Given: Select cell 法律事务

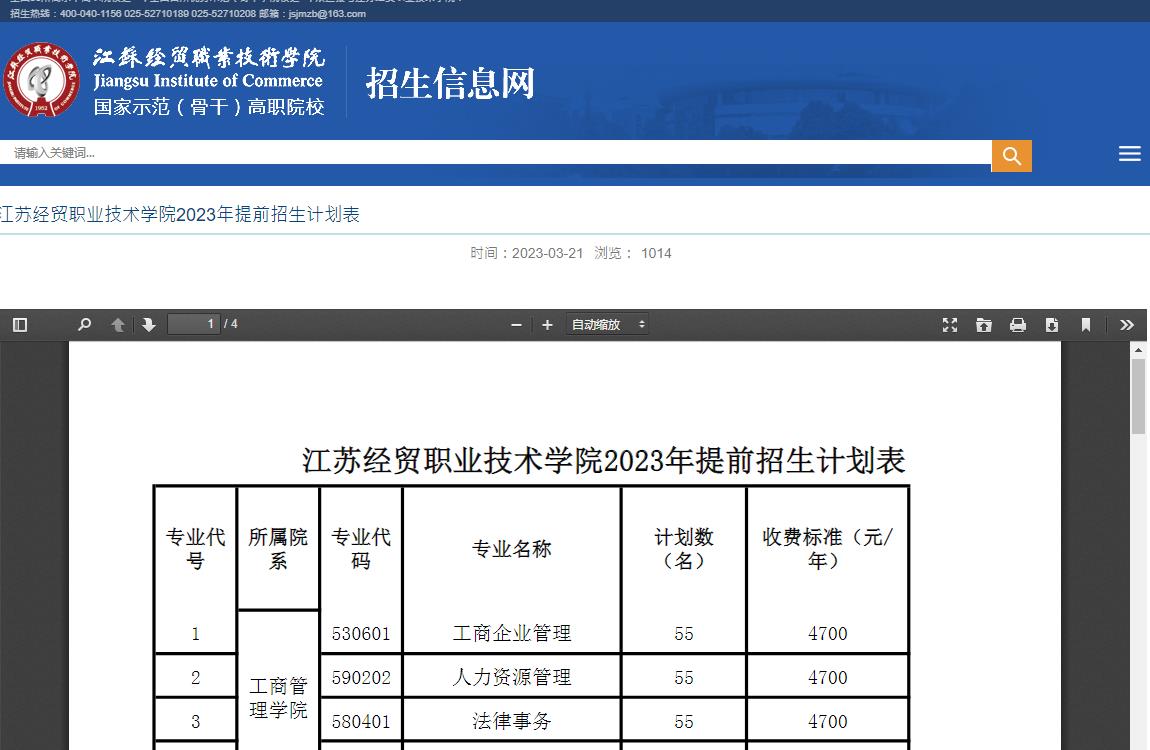Looking at the screenshot, I should click(x=512, y=721).
